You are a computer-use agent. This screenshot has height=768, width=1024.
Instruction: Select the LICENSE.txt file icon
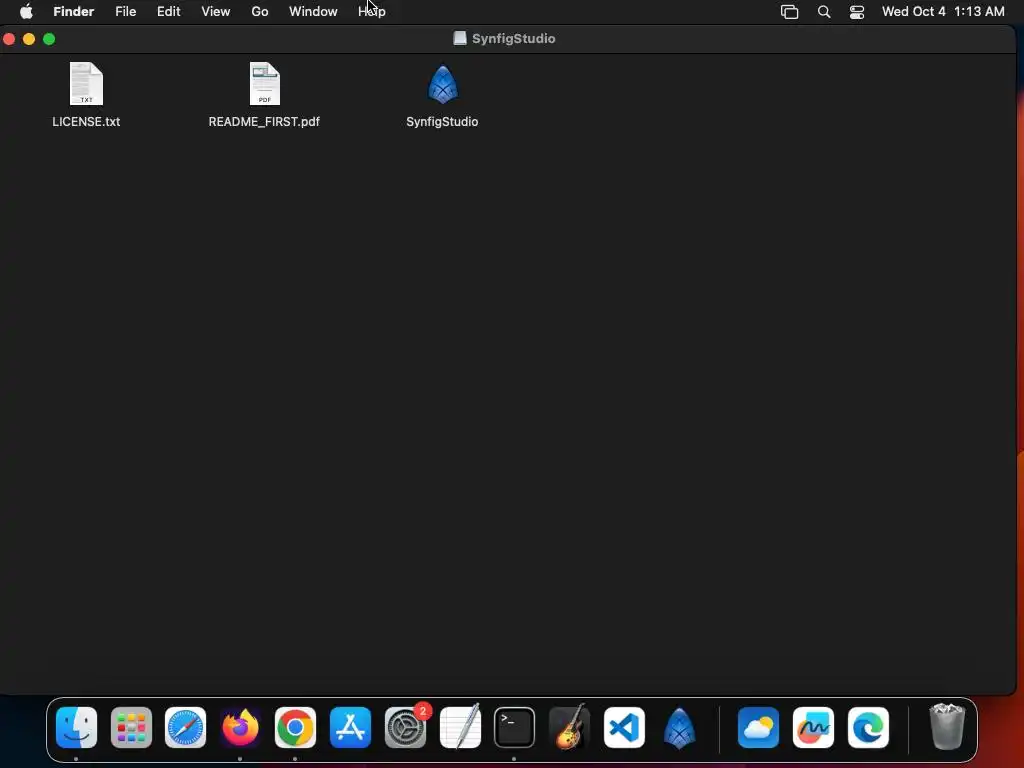86,84
